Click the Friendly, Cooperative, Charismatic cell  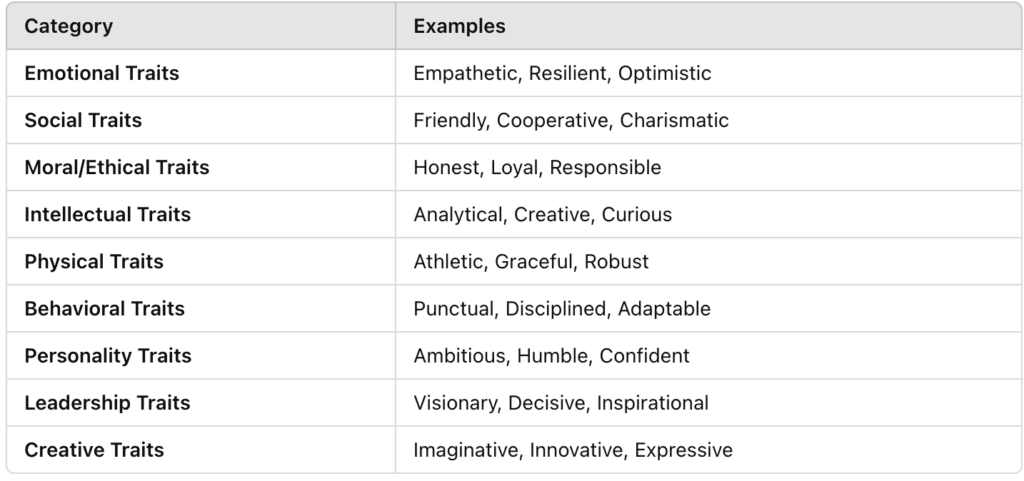571,120
